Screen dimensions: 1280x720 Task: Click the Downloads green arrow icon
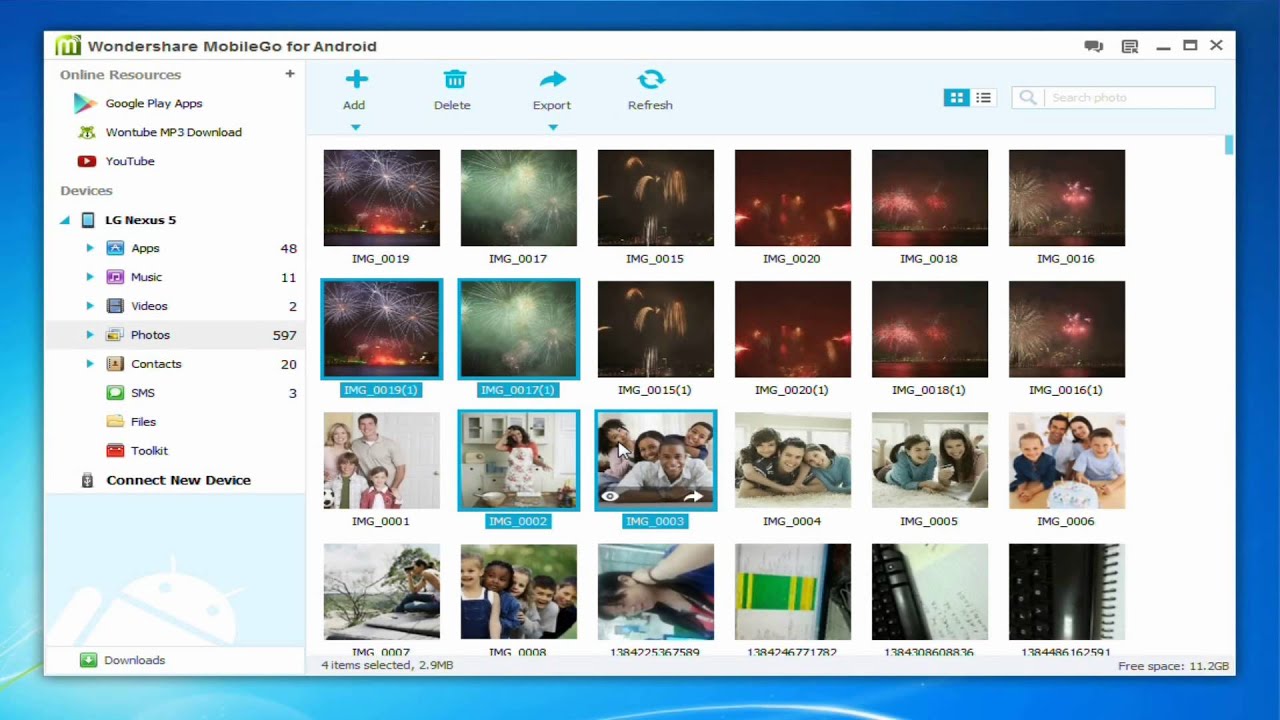pyautogui.click(x=88, y=660)
